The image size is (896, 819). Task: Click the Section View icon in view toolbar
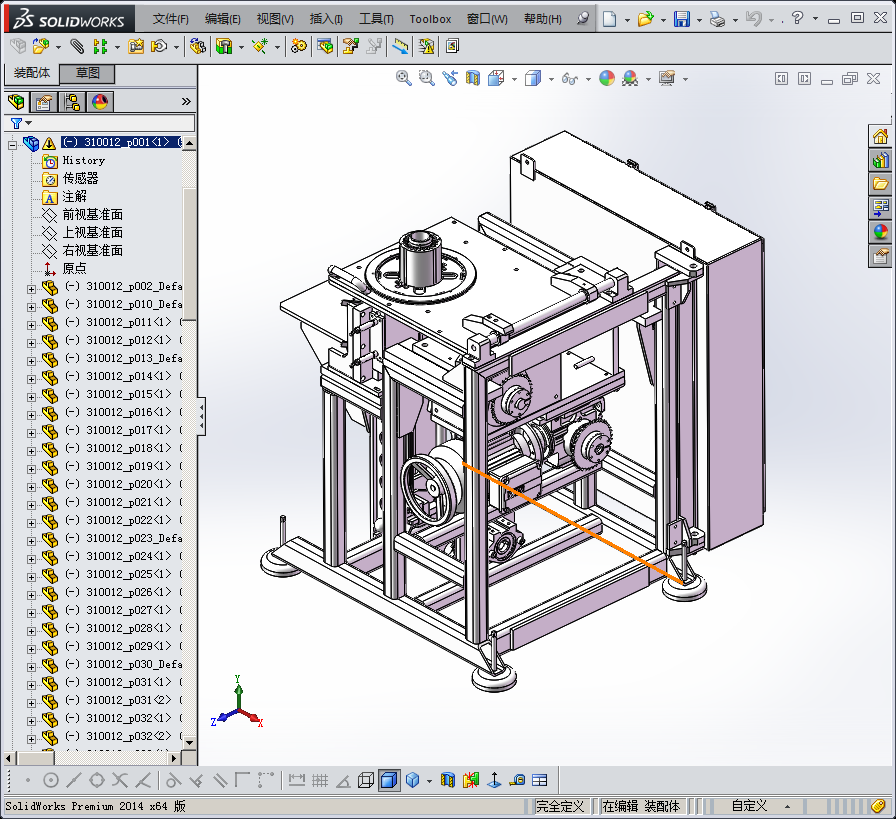pos(473,78)
